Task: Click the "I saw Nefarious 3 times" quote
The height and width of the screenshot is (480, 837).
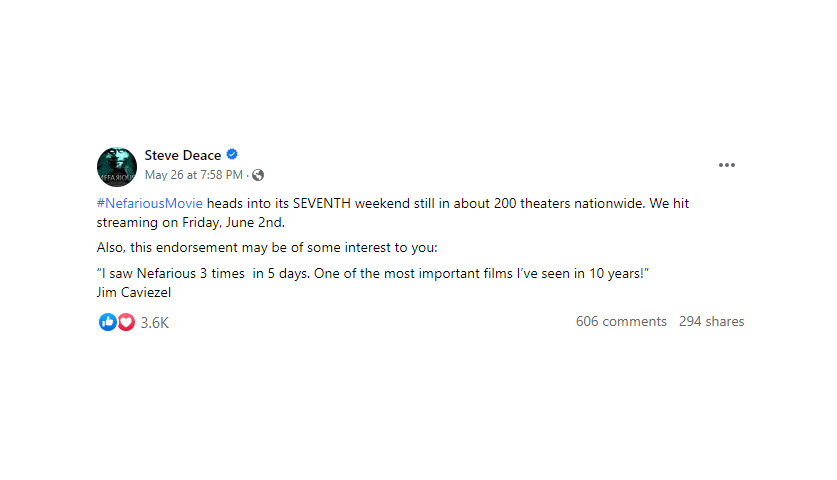Action: 172,274
